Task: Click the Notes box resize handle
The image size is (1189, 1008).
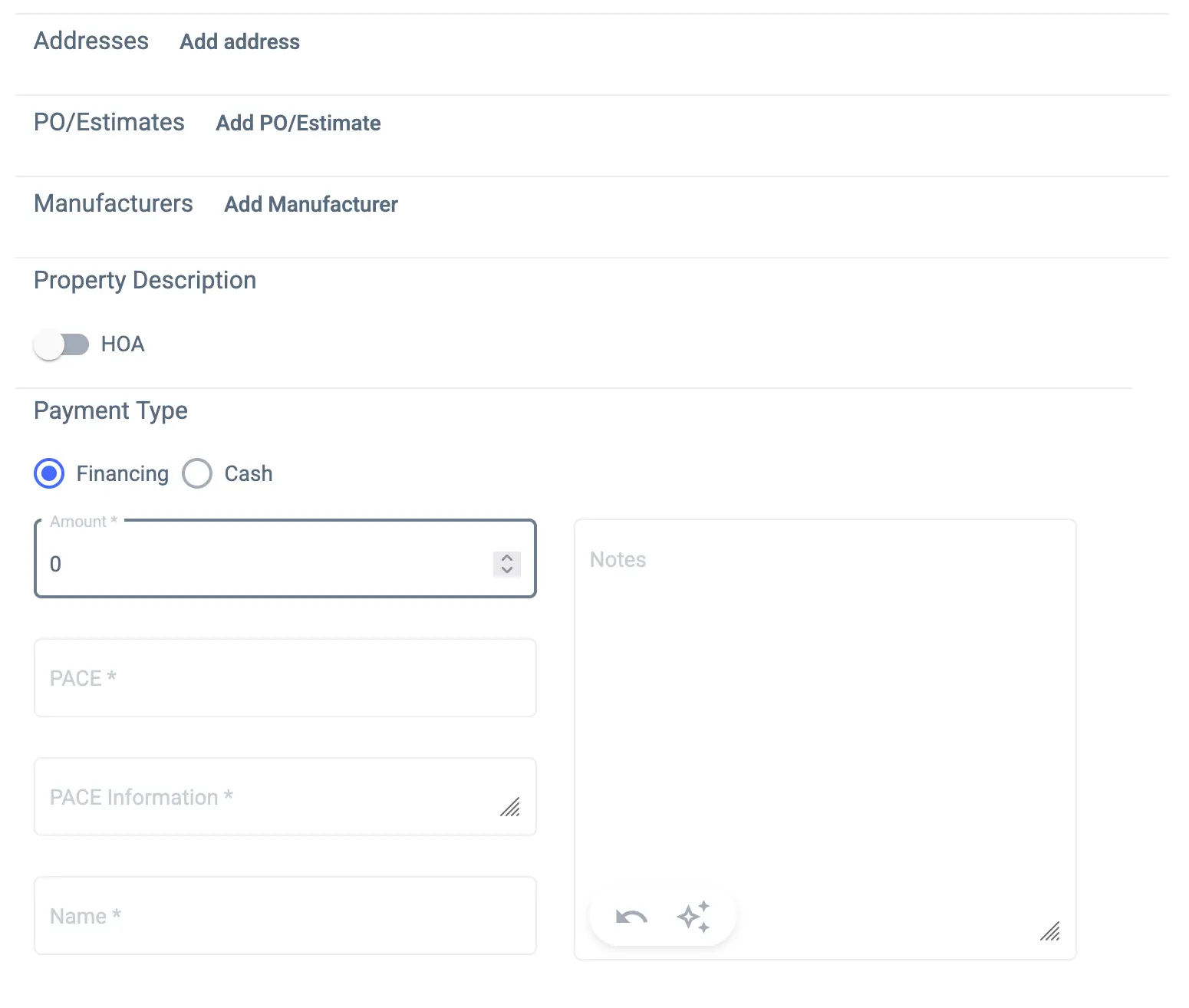Action: (1049, 931)
